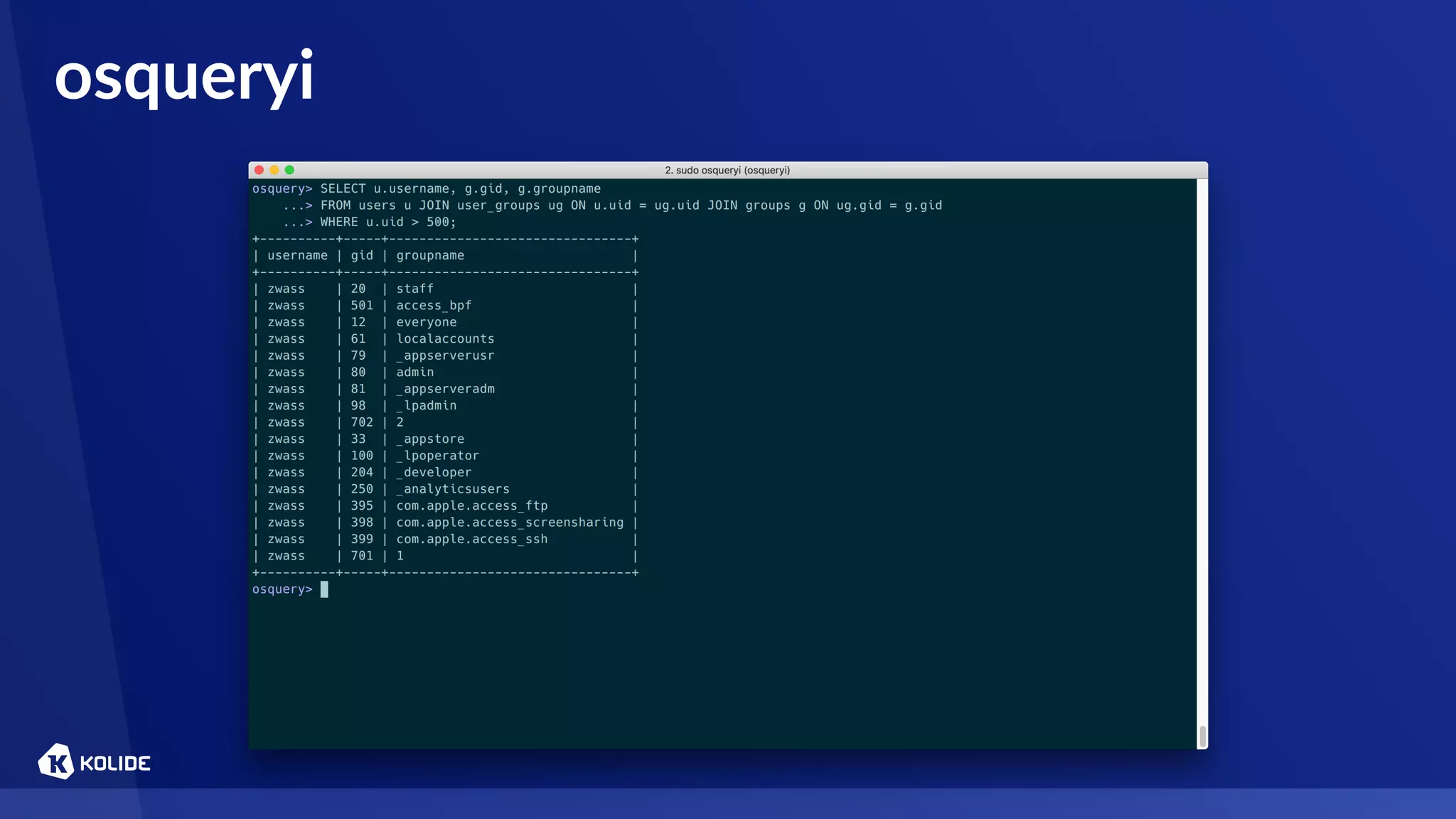Click the _analyticsusers group name
Screen dimensions: 1456x819
tap(453, 489)
